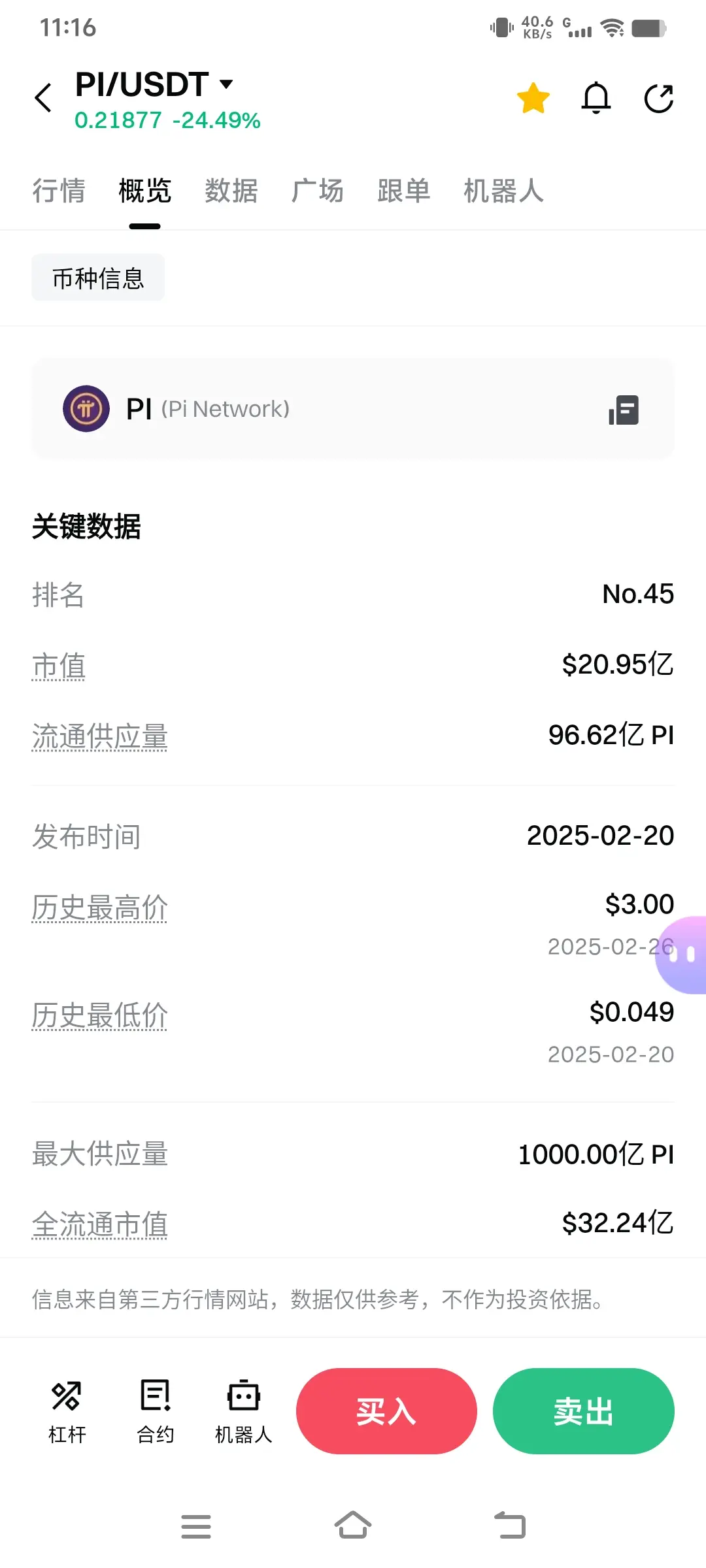706x1568 pixels.
Task: Toggle the yellow favorite star
Action: click(533, 98)
